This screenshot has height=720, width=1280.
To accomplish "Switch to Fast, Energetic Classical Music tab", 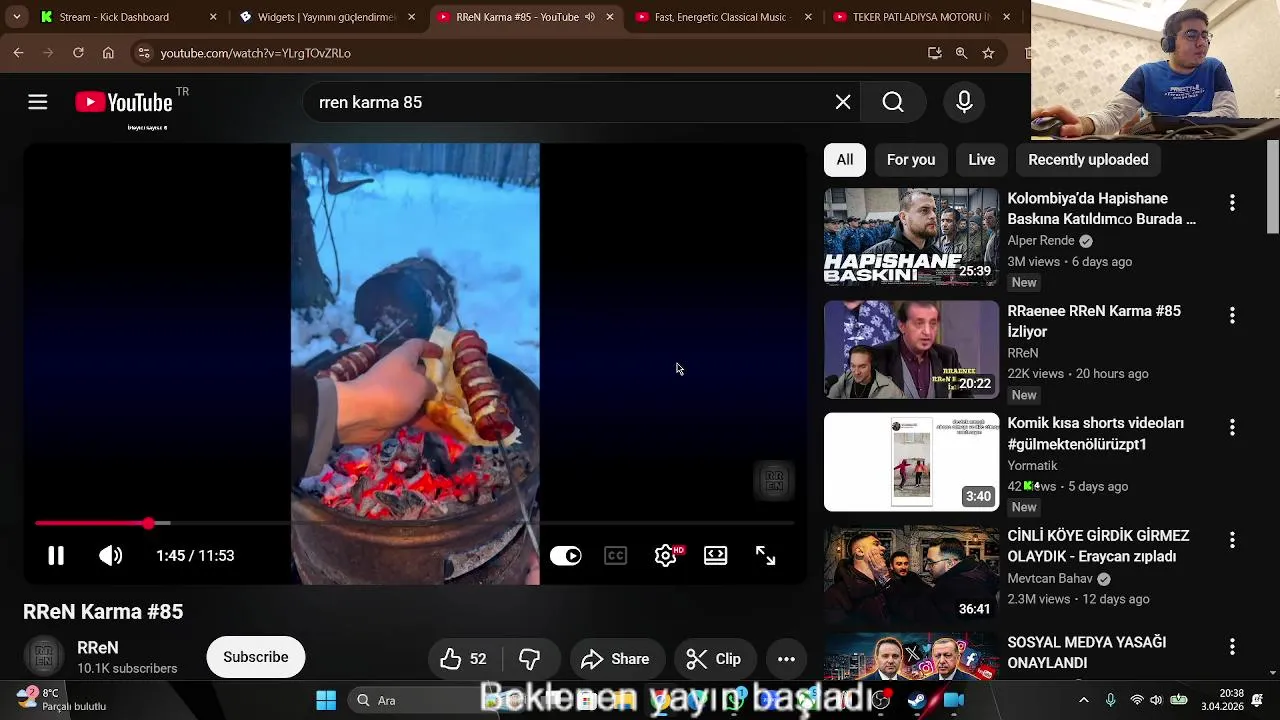I will pyautogui.click(x=720, y=17).
